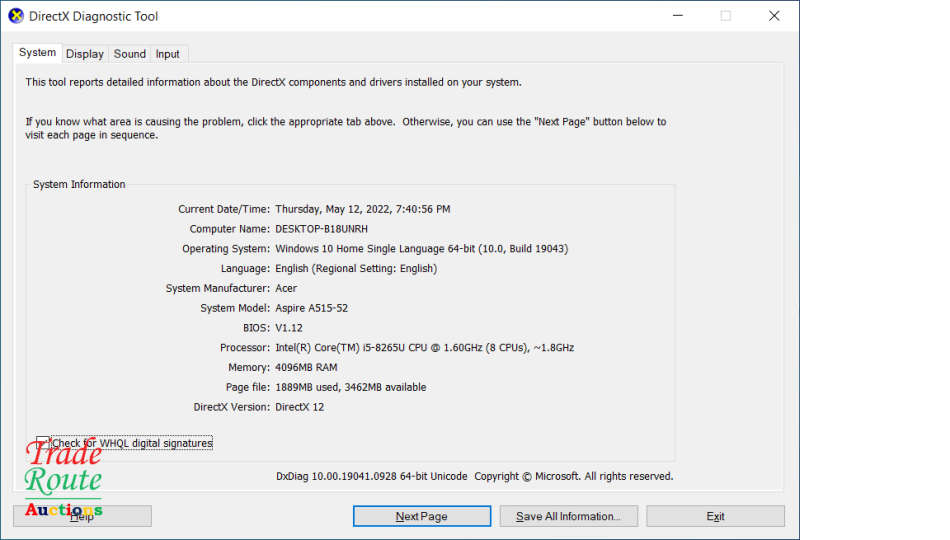Select the System tab
The image size is (950, 540).
click(38, 53)
